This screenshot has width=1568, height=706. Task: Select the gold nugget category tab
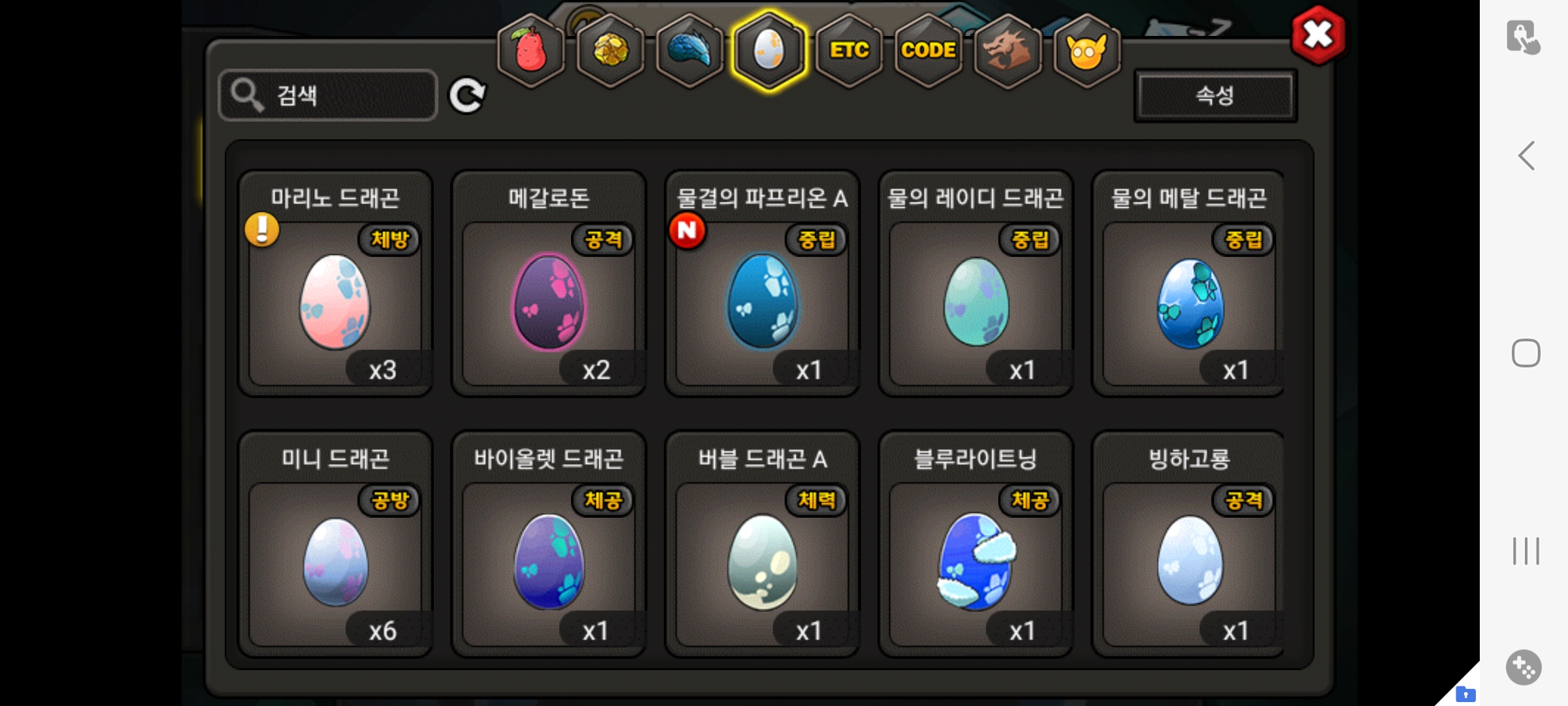(611, 50)
